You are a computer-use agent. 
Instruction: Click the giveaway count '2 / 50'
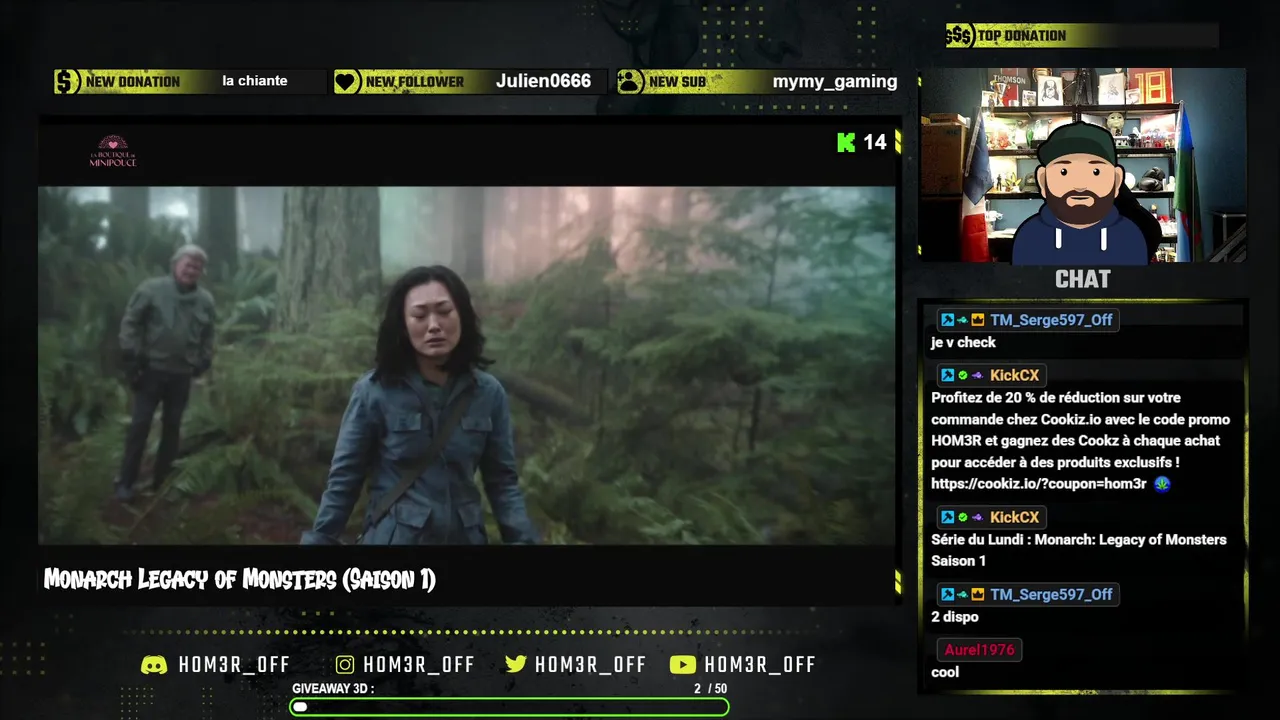[x=710, y=689]
